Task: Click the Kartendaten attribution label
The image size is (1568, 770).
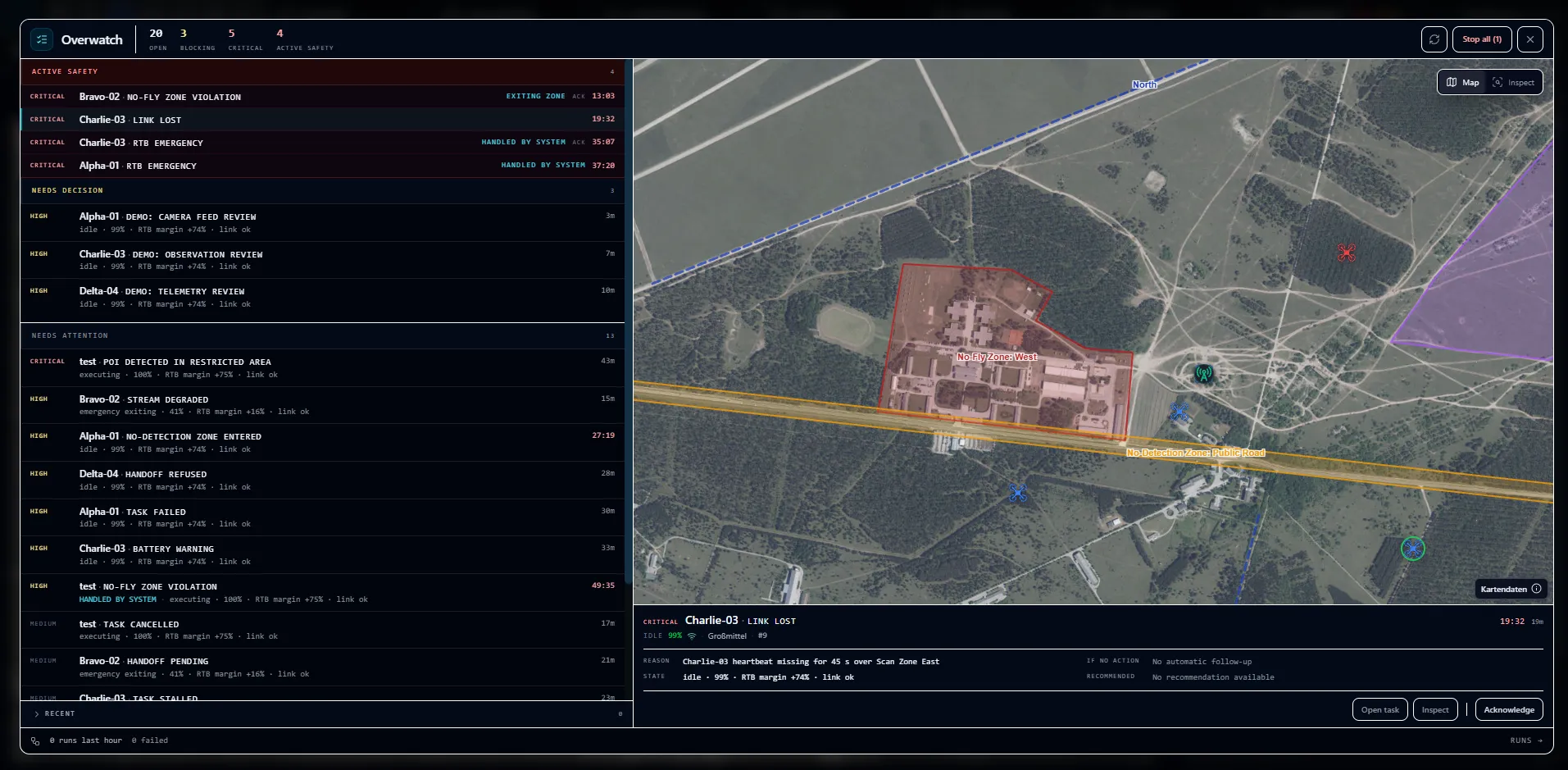Action: coord(1503,589)
